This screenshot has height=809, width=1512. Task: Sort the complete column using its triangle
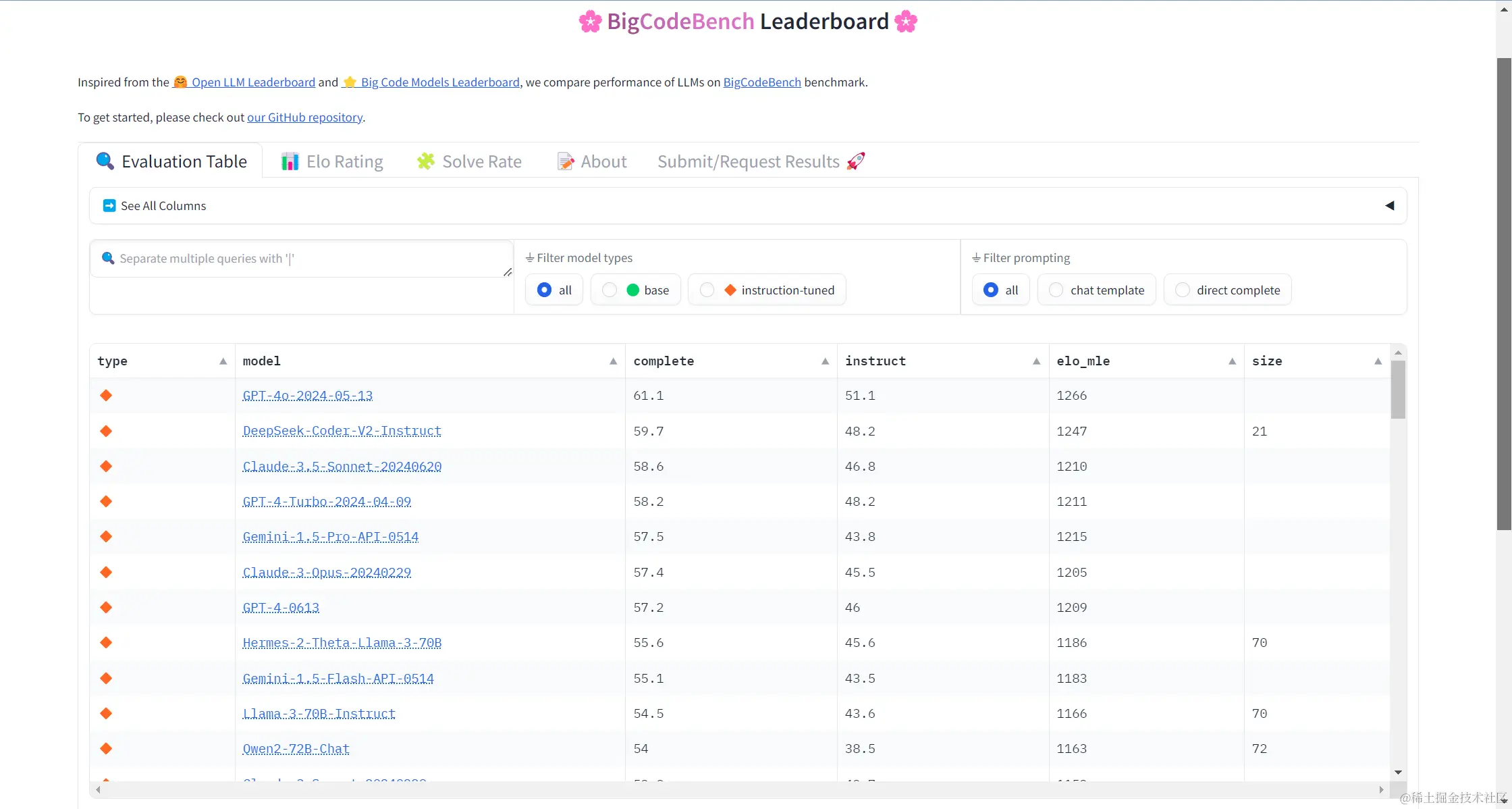[825, 361]
